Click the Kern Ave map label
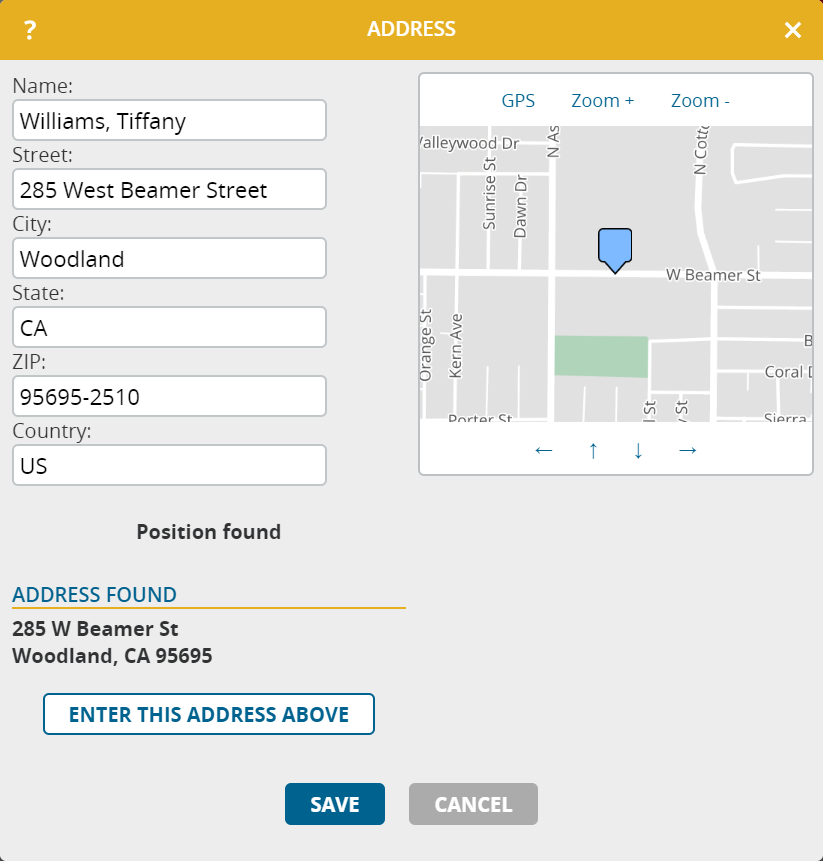The width and height of the screenshot is (823, 861). tap(456, 346)
